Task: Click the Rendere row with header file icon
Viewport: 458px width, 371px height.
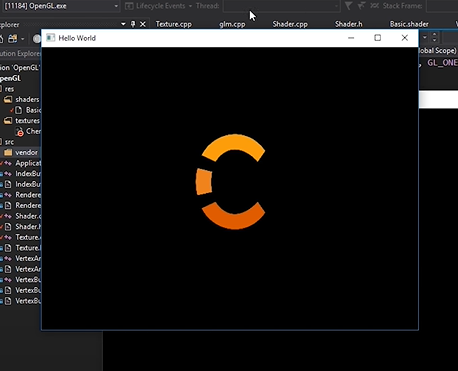Action: pyautogui.click(x=20, y=206)
